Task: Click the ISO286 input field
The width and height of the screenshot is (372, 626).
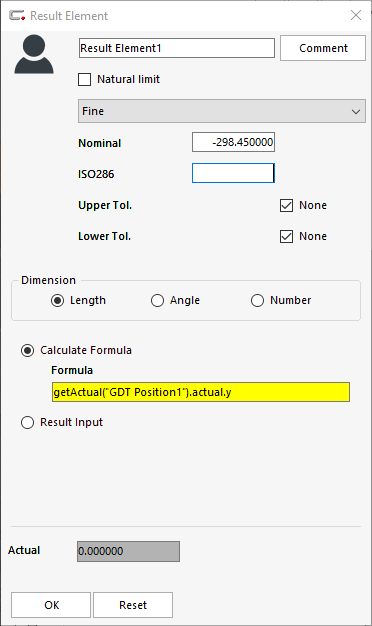Action: [233, 173]
